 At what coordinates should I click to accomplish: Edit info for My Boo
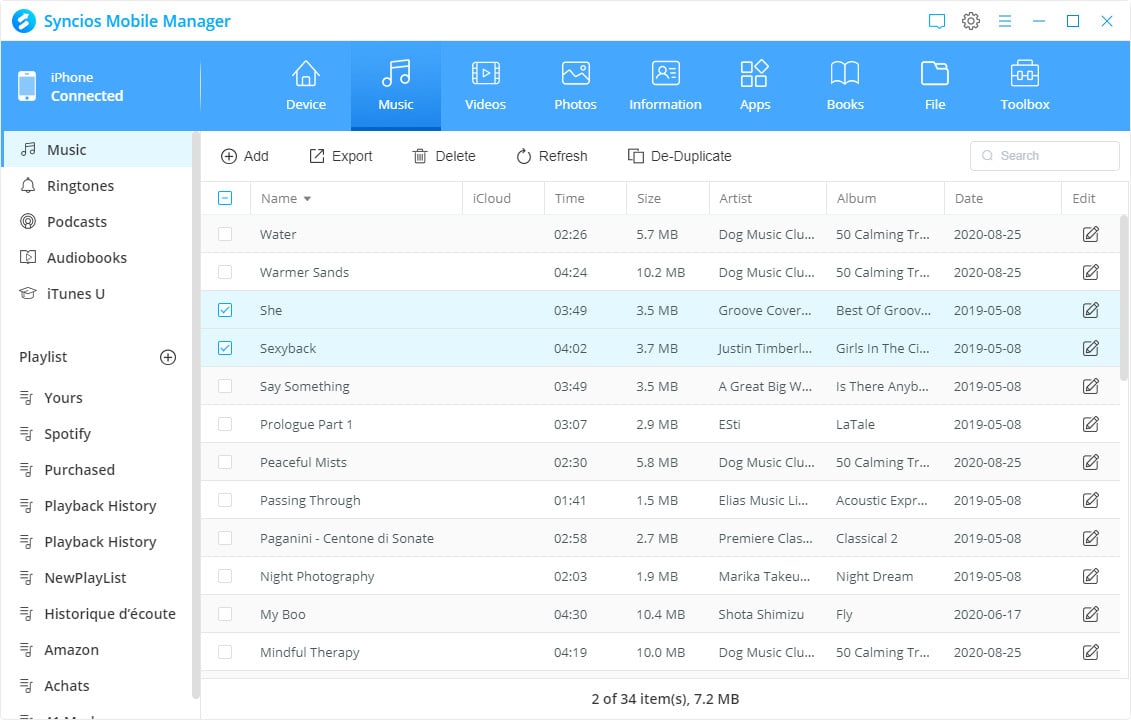[1091, 614]
